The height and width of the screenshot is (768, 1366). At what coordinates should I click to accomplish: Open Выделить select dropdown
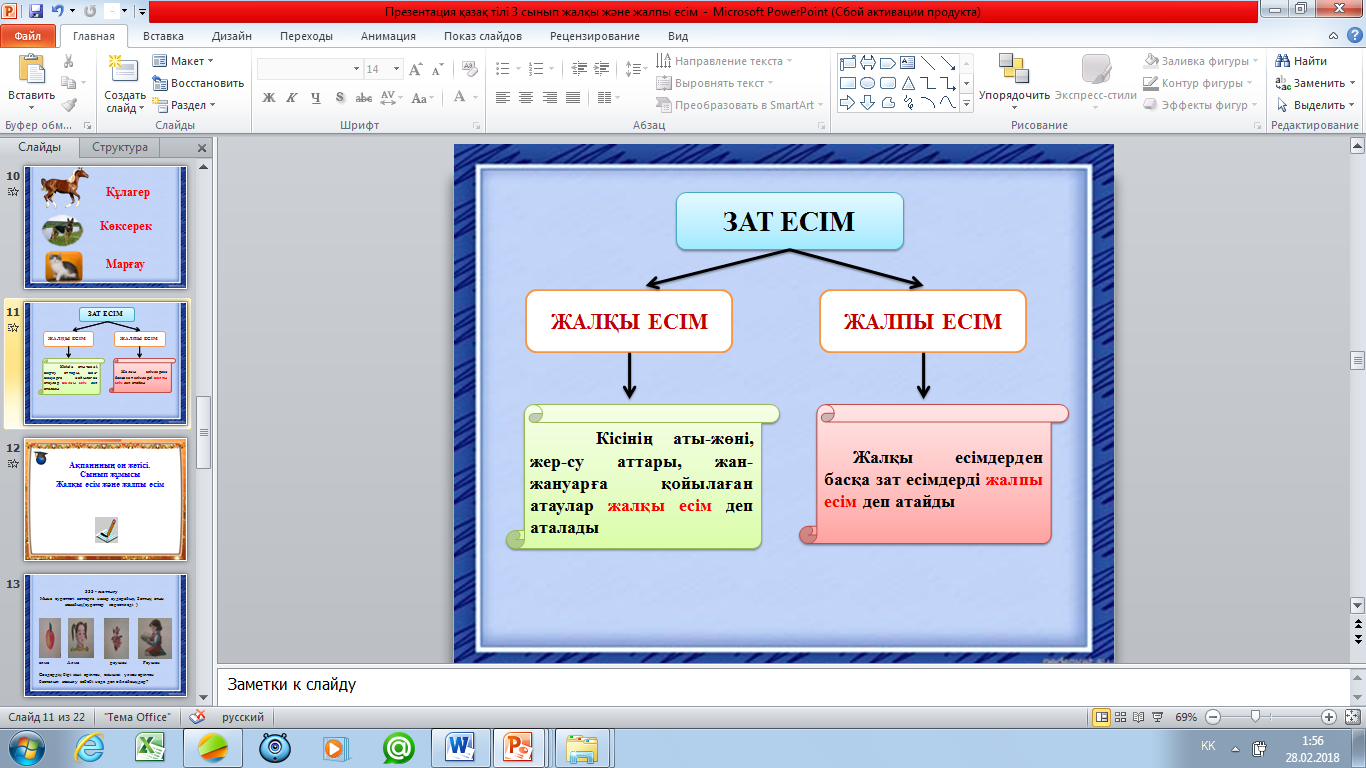coord(1318,105)
